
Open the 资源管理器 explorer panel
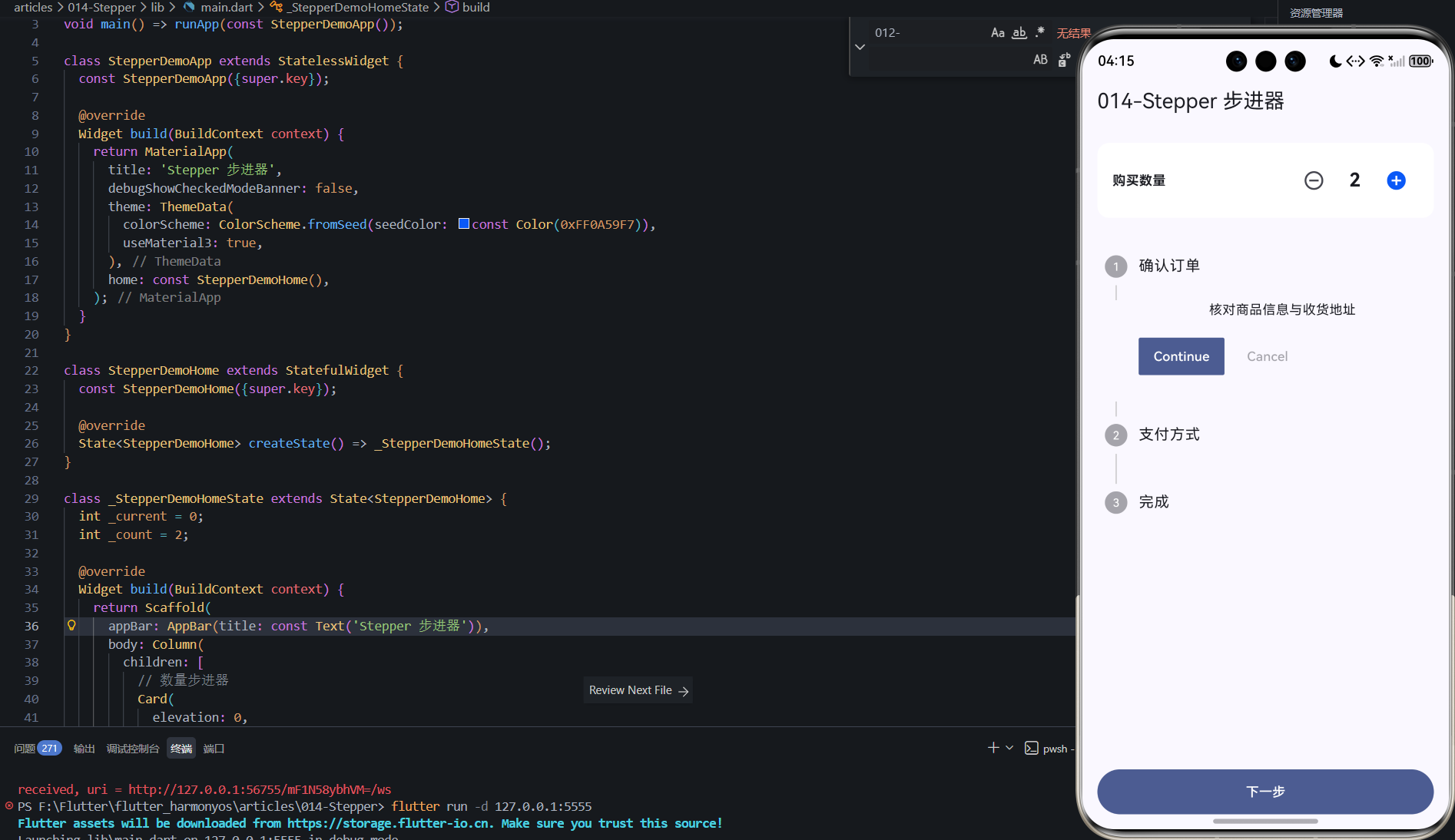1316,13
